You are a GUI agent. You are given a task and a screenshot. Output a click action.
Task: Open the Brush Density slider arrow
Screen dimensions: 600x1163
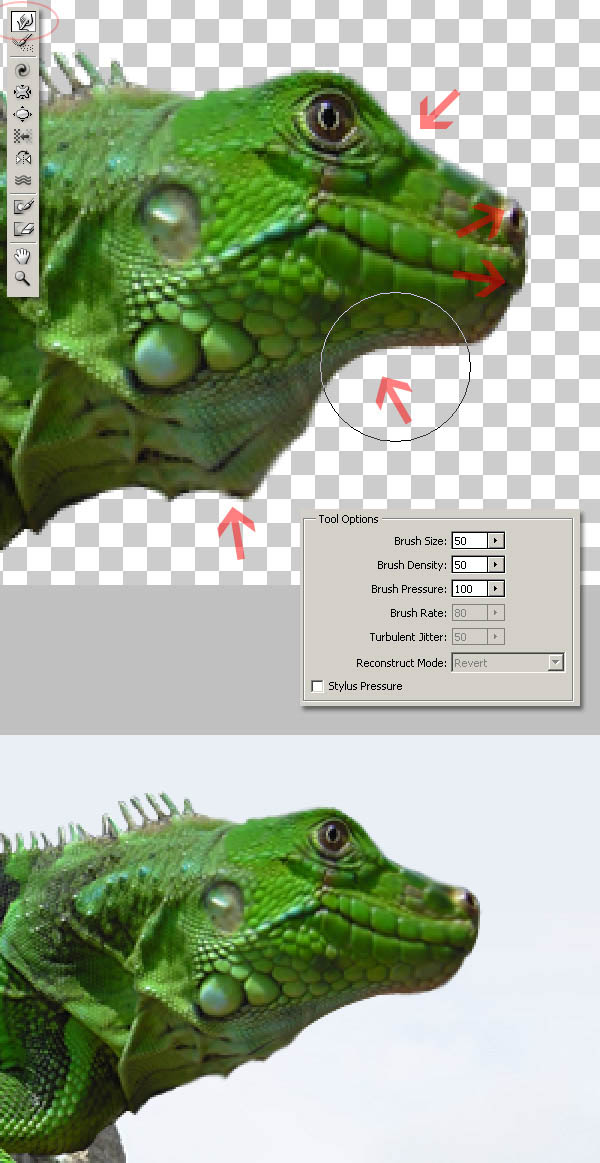[x=497, y=564]
